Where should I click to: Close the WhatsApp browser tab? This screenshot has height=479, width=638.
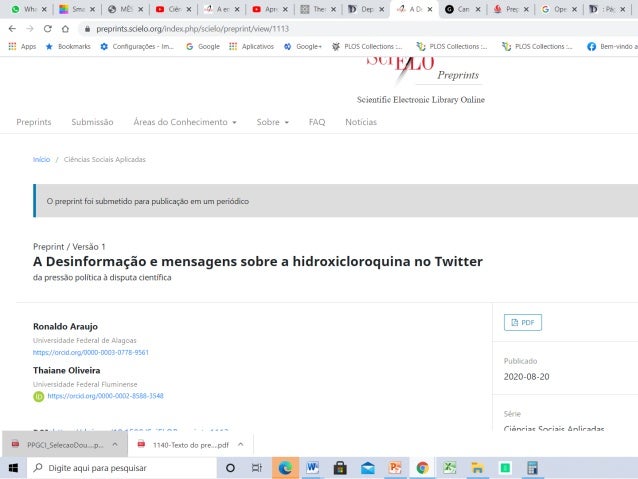(44, 9)
